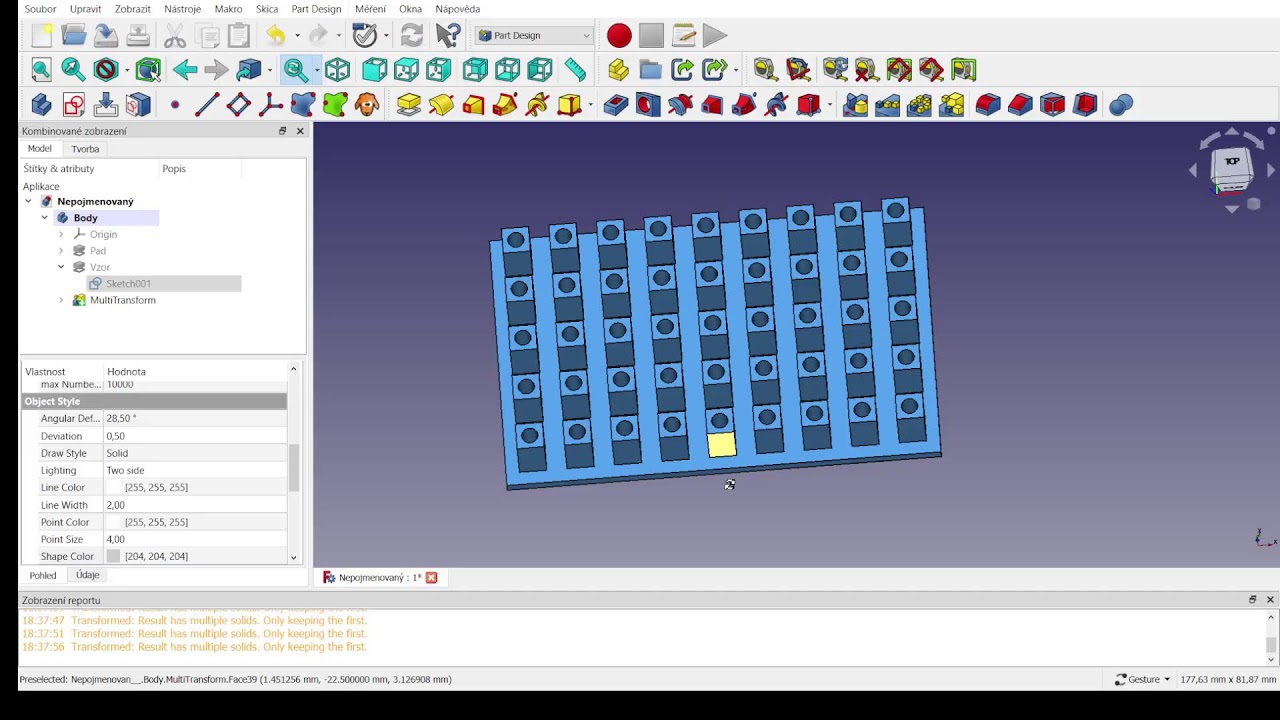Collapse the Vzor tree node
Viewport: 1280px width, 720px height.
pos(61,267)
